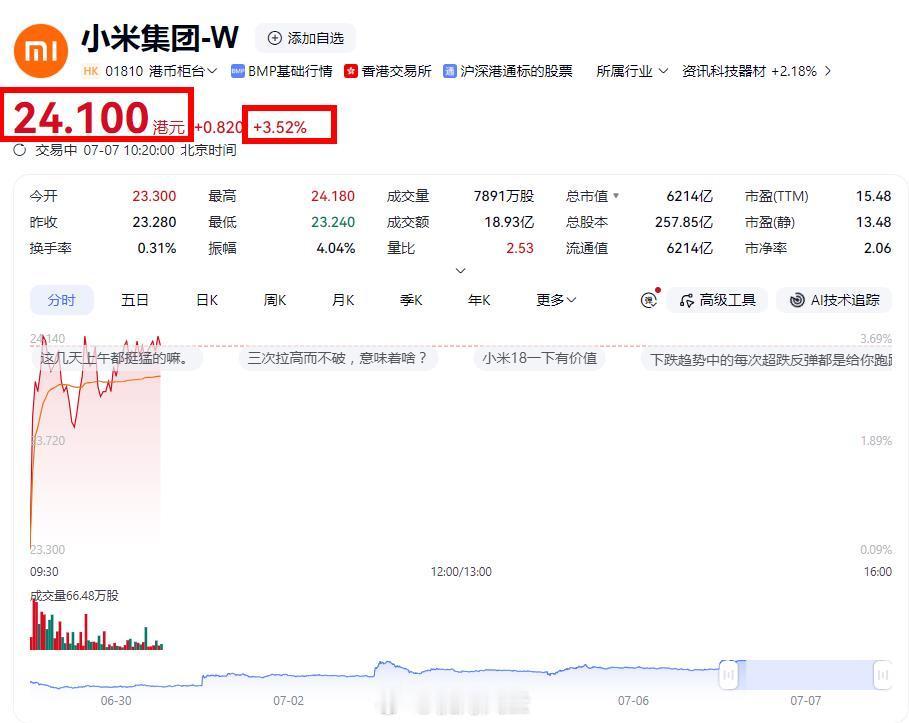Viewport: 909px width, 723px height.
Task: Click the trading status clock icon
Action: (20, 150)
